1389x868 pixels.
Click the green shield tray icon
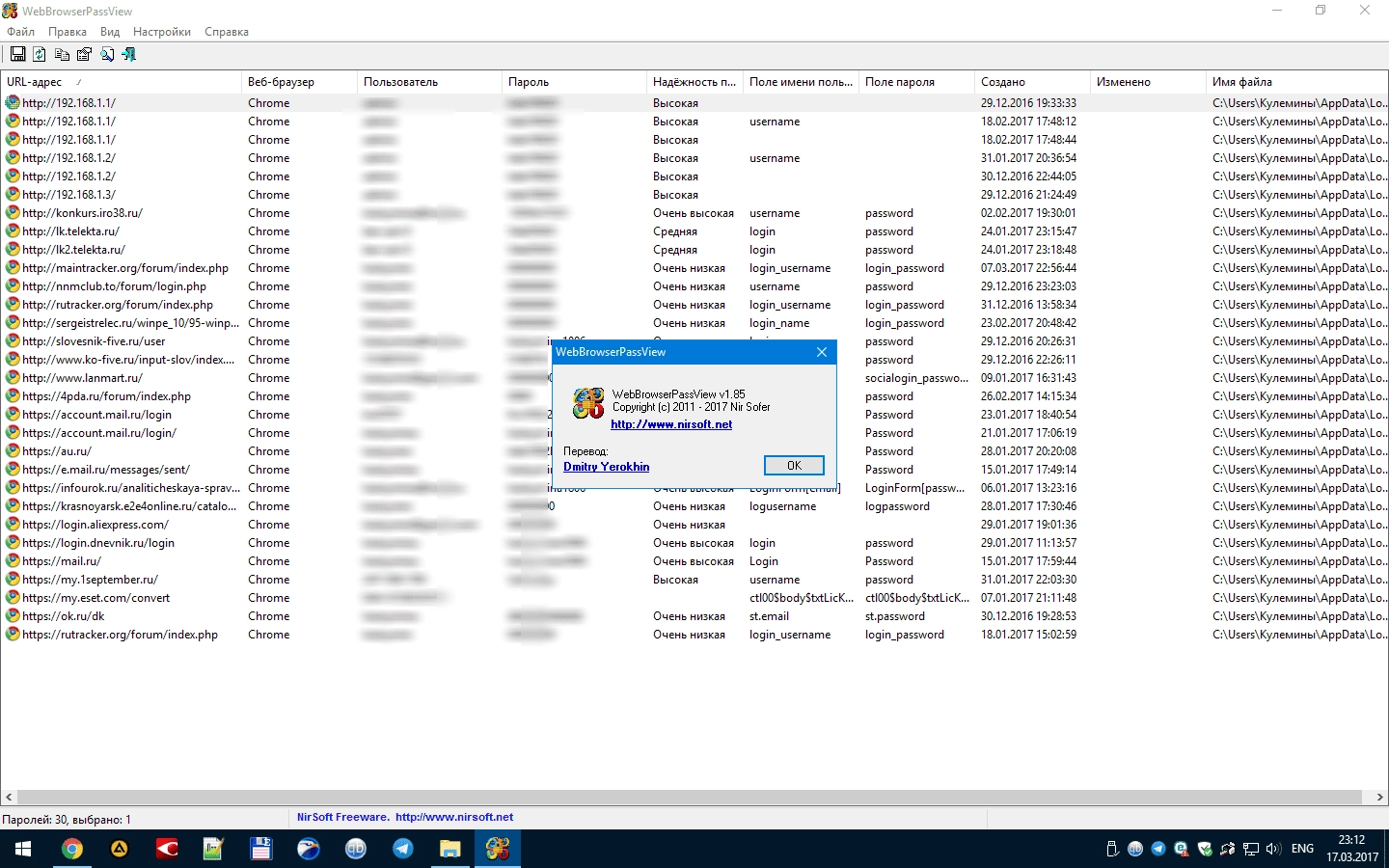click(1205, 849)
